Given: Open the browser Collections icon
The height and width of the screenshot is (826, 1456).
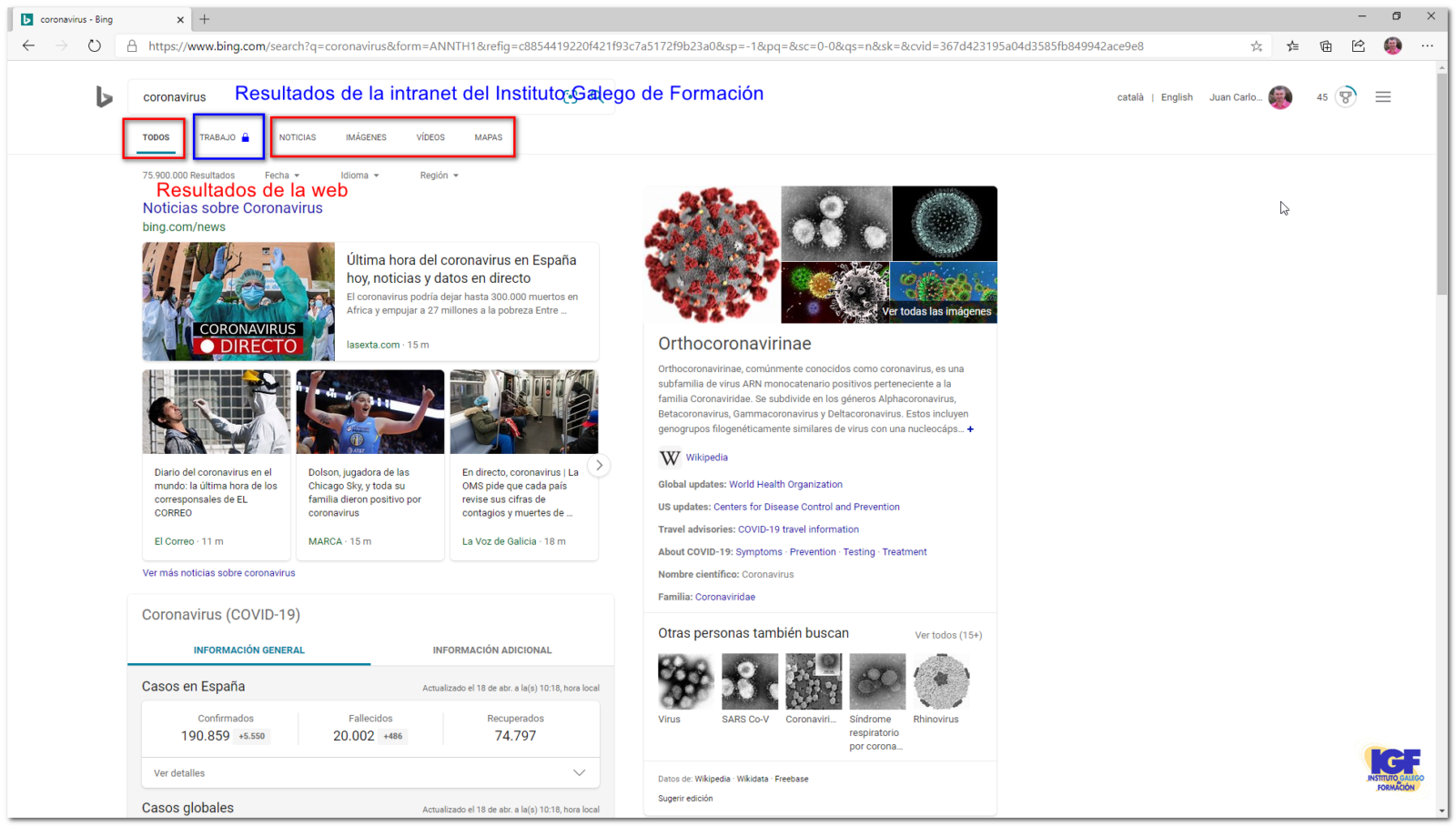Looking at the screenshot, I should coord(1326,46).
